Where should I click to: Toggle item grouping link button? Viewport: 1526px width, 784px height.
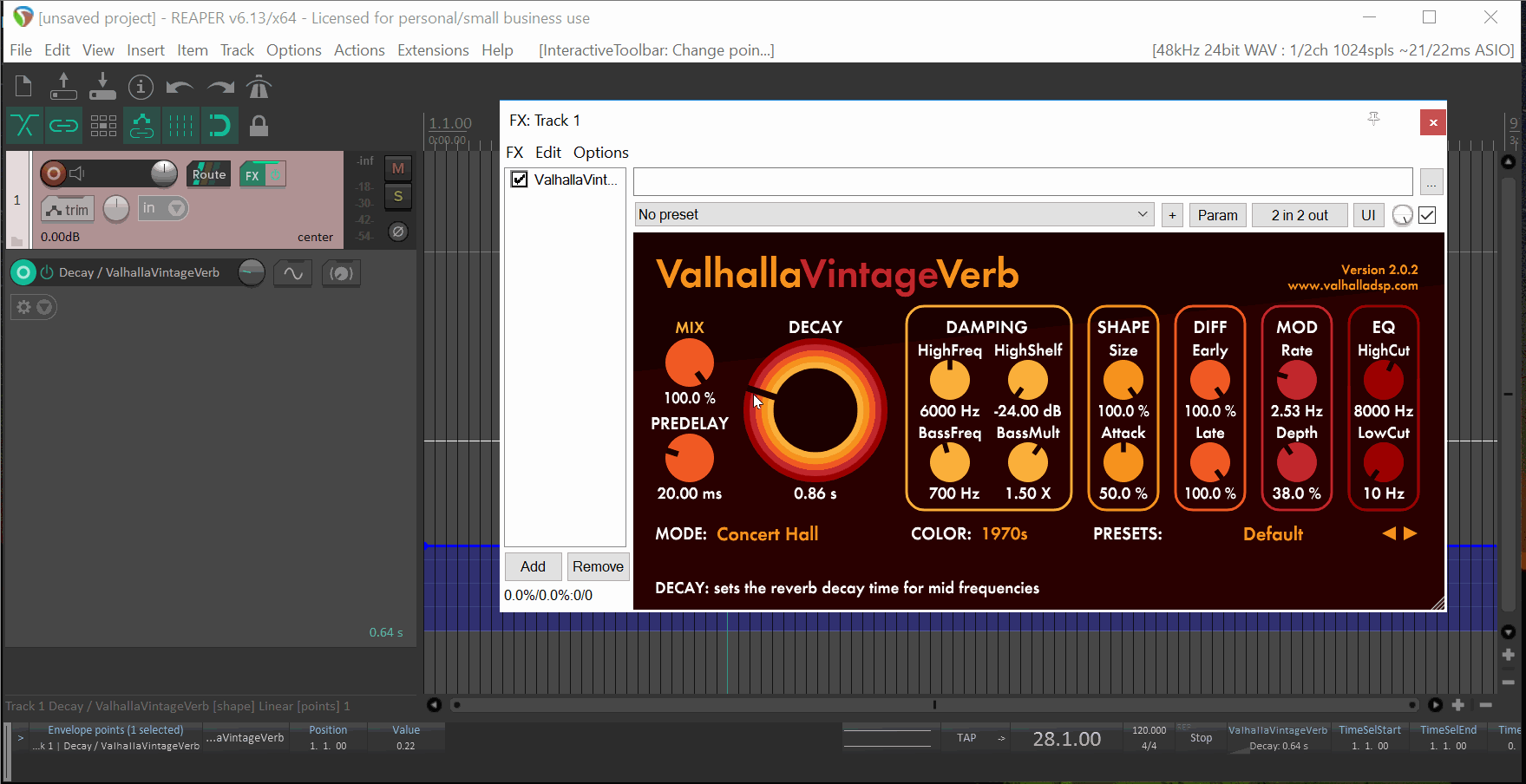(x=63, y=126)
